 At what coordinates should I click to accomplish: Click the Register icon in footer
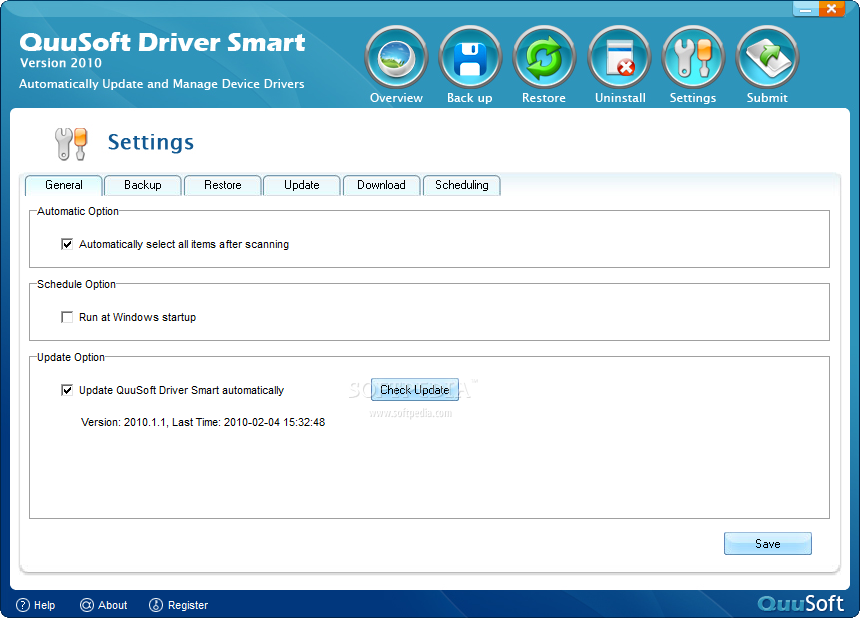(x=156, y=605)
